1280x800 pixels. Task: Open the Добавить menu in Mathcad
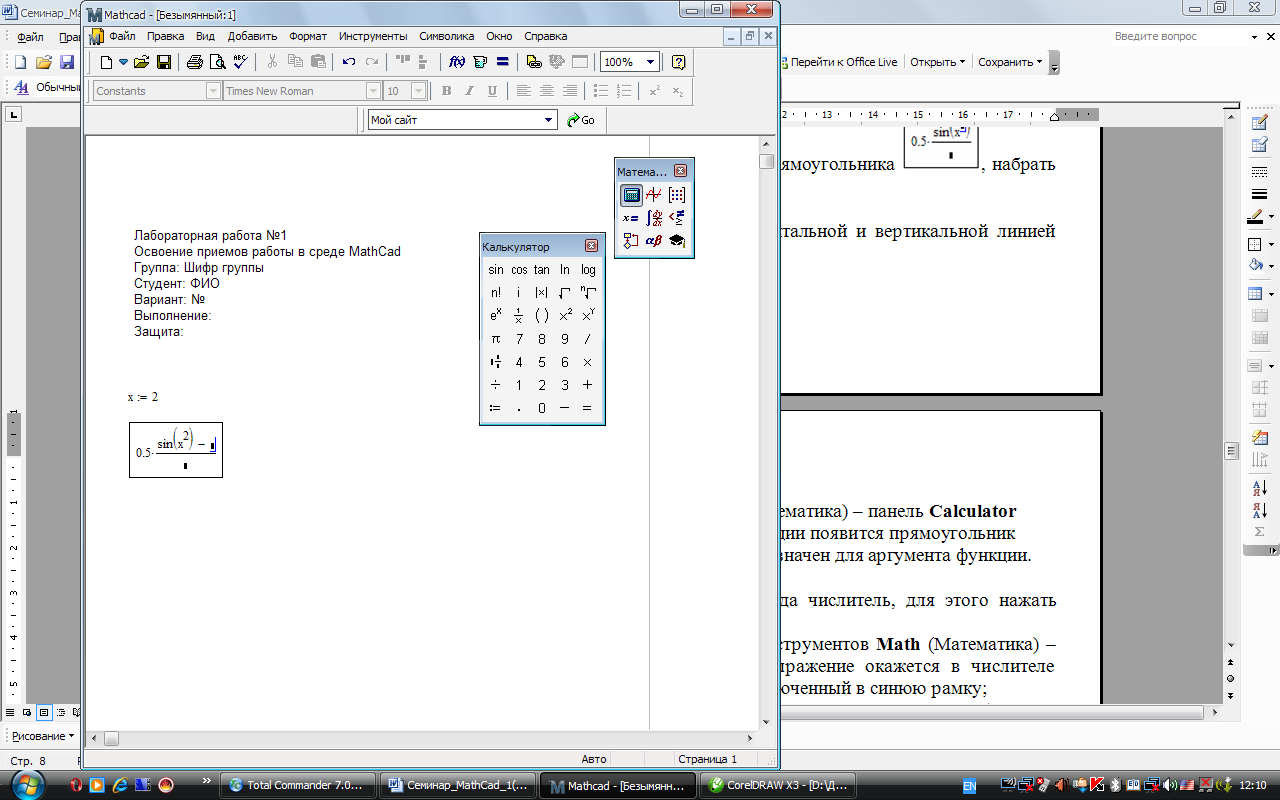pyautogui.click(x=252, y=36)
